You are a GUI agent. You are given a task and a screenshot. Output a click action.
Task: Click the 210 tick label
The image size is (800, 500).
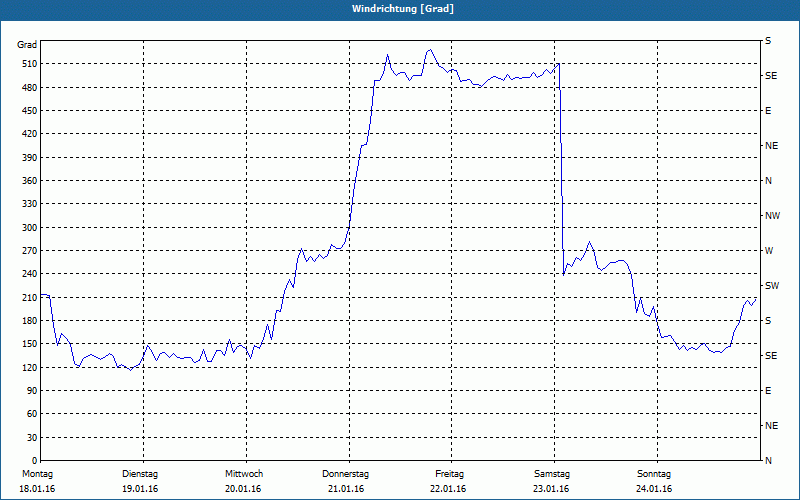[x=29, y=297]
